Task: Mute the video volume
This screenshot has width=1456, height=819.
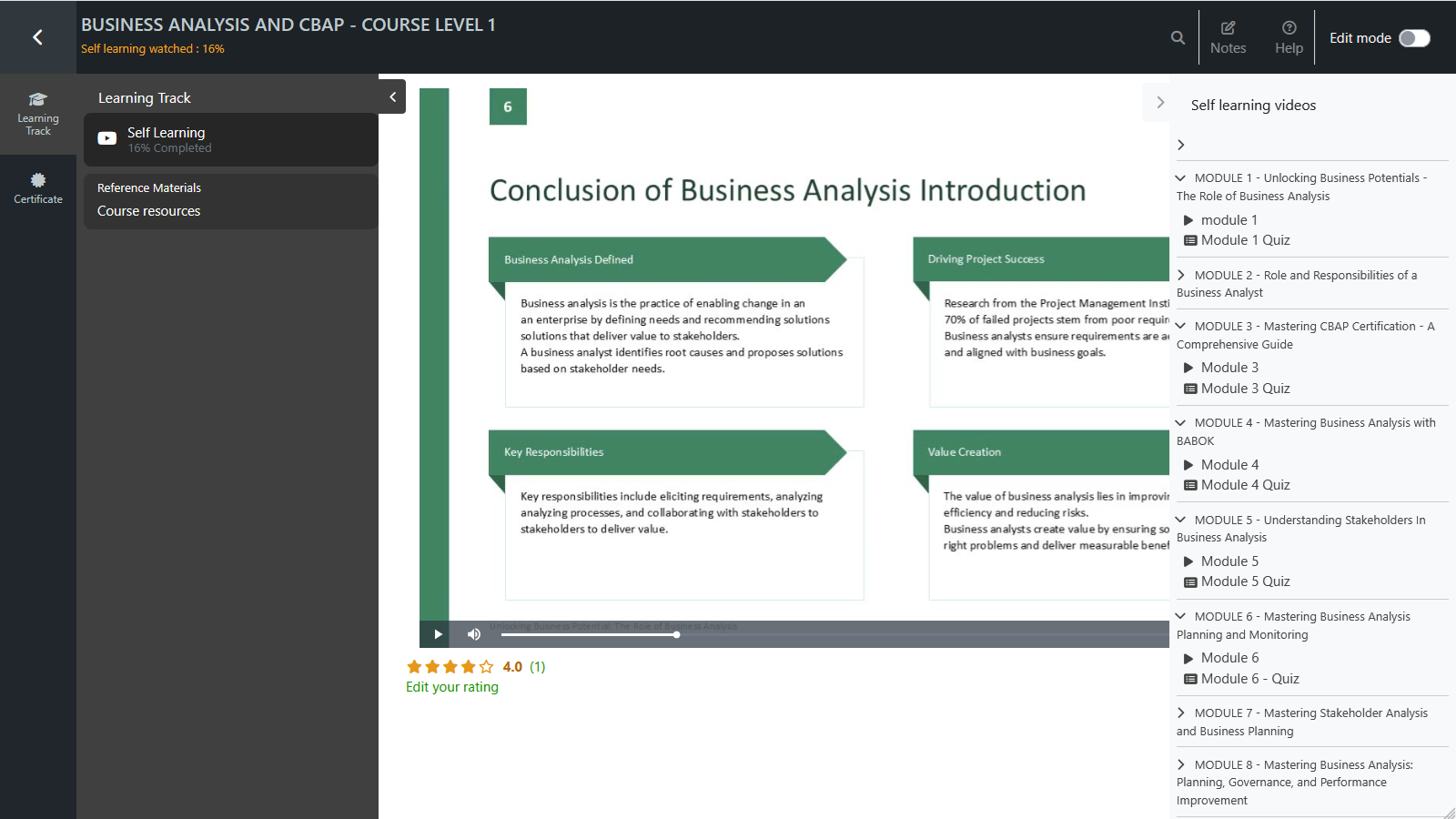Action: pyautogui.click(x=473, y=634)
